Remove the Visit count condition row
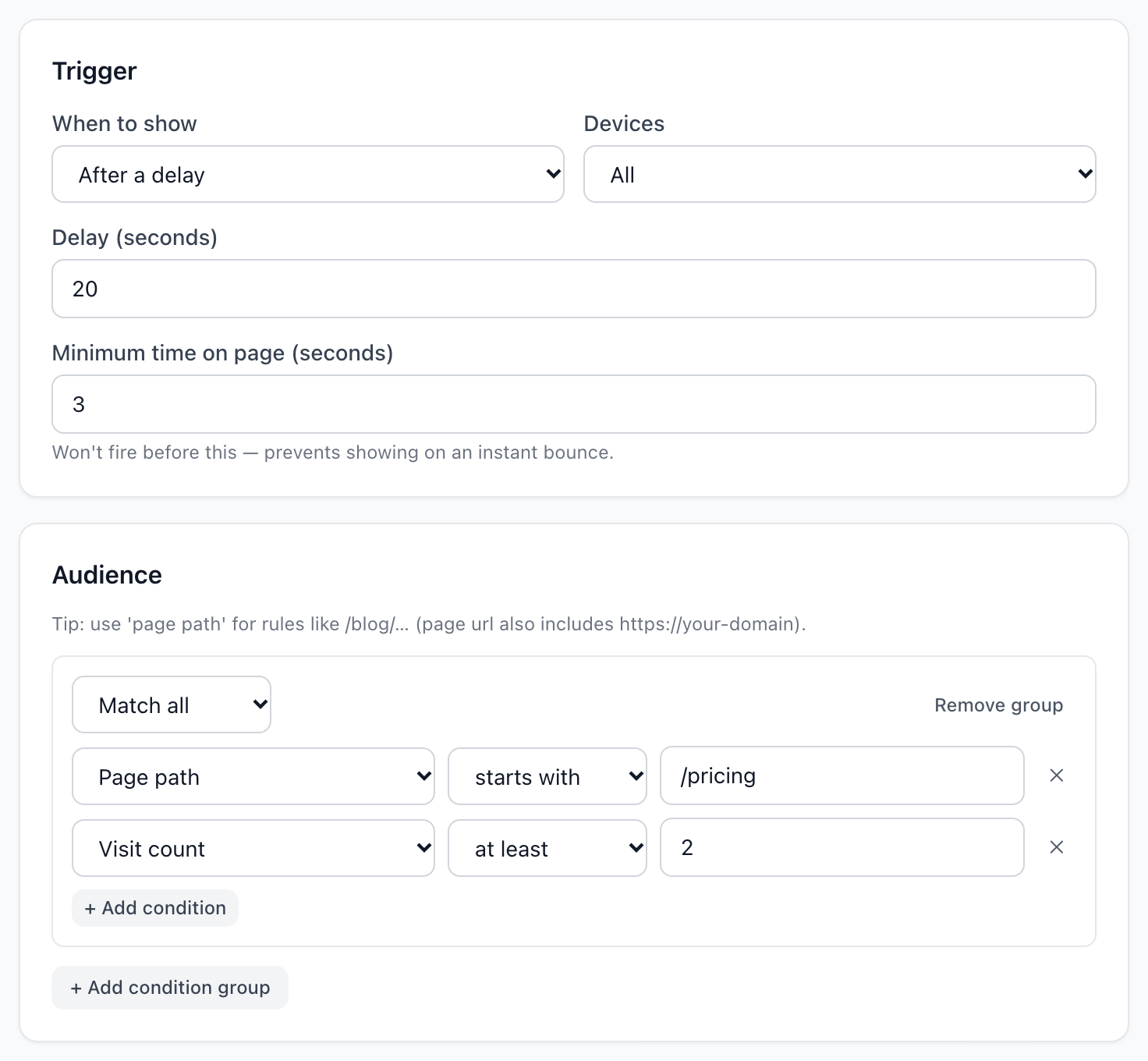This screenshot has height=1061, width=1148. point(1057,847)
